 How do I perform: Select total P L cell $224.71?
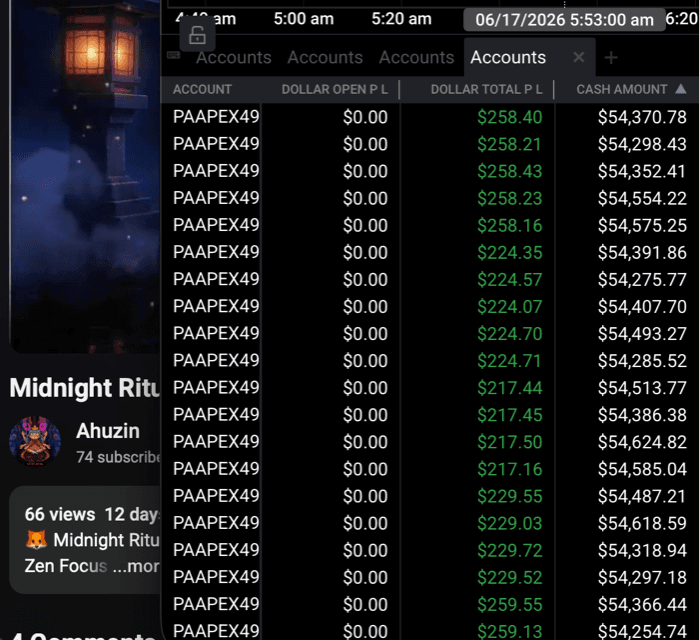tap(510, 361)
